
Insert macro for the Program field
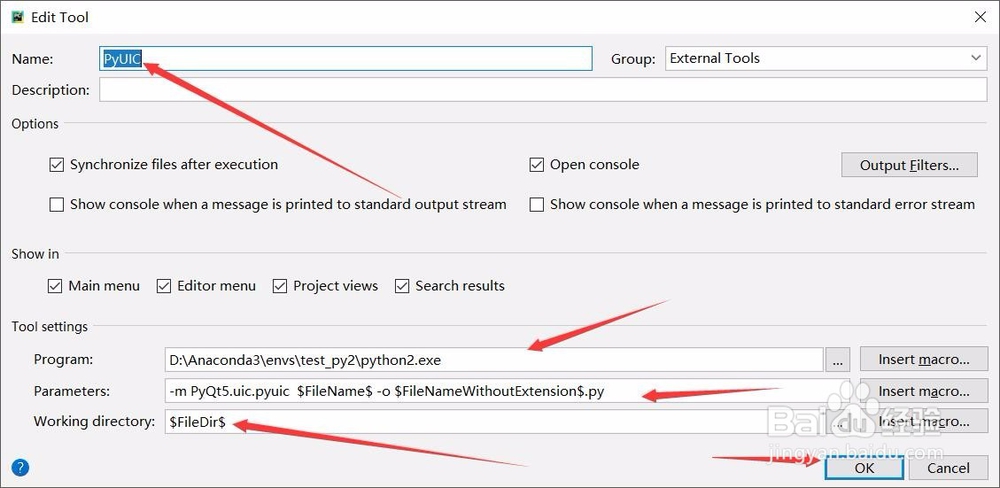[x=924, y=359]
